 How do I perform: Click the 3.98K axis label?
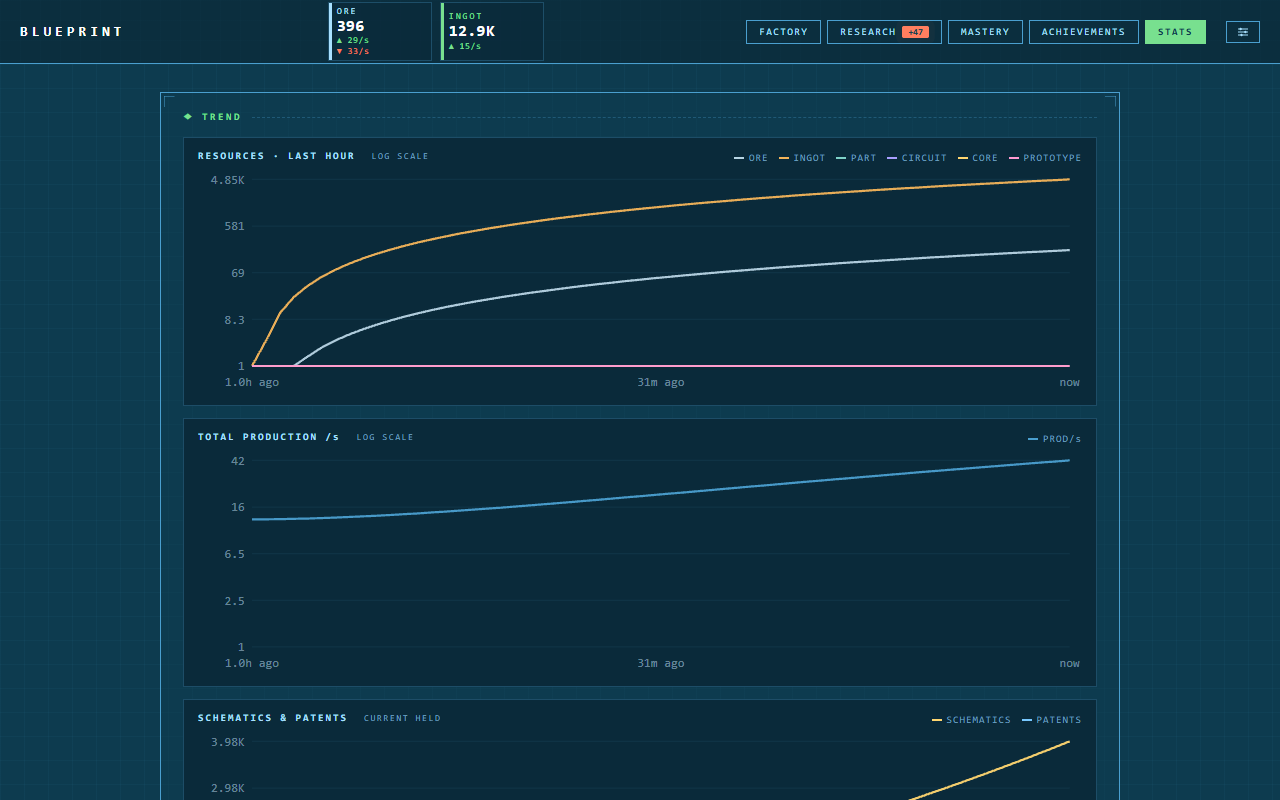(x=228, y=742)
